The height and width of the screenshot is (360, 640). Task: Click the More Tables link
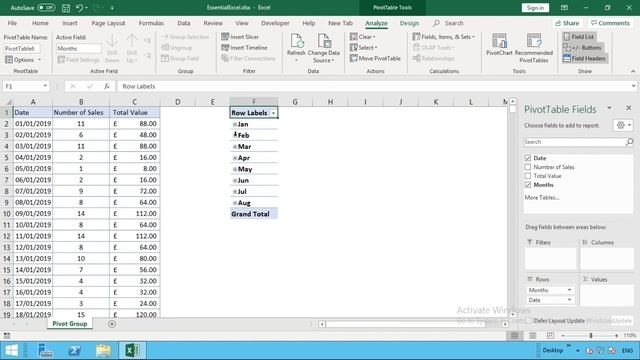pyautogui.click(x=542, y=198)
